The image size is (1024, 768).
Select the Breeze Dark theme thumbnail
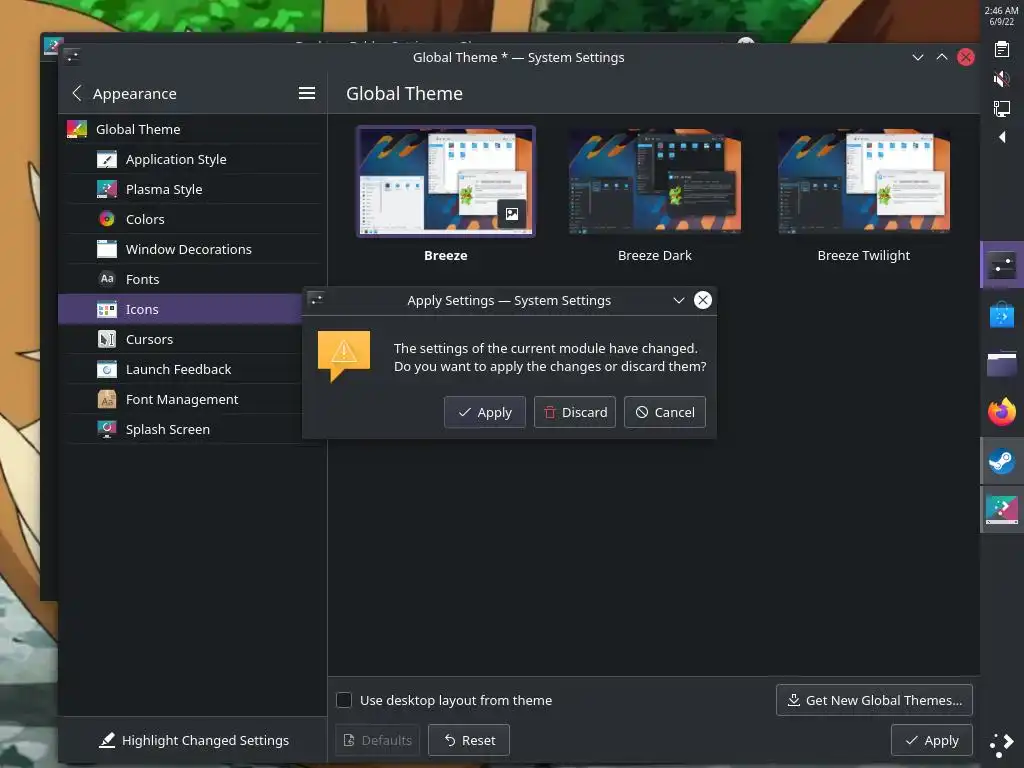654,182
